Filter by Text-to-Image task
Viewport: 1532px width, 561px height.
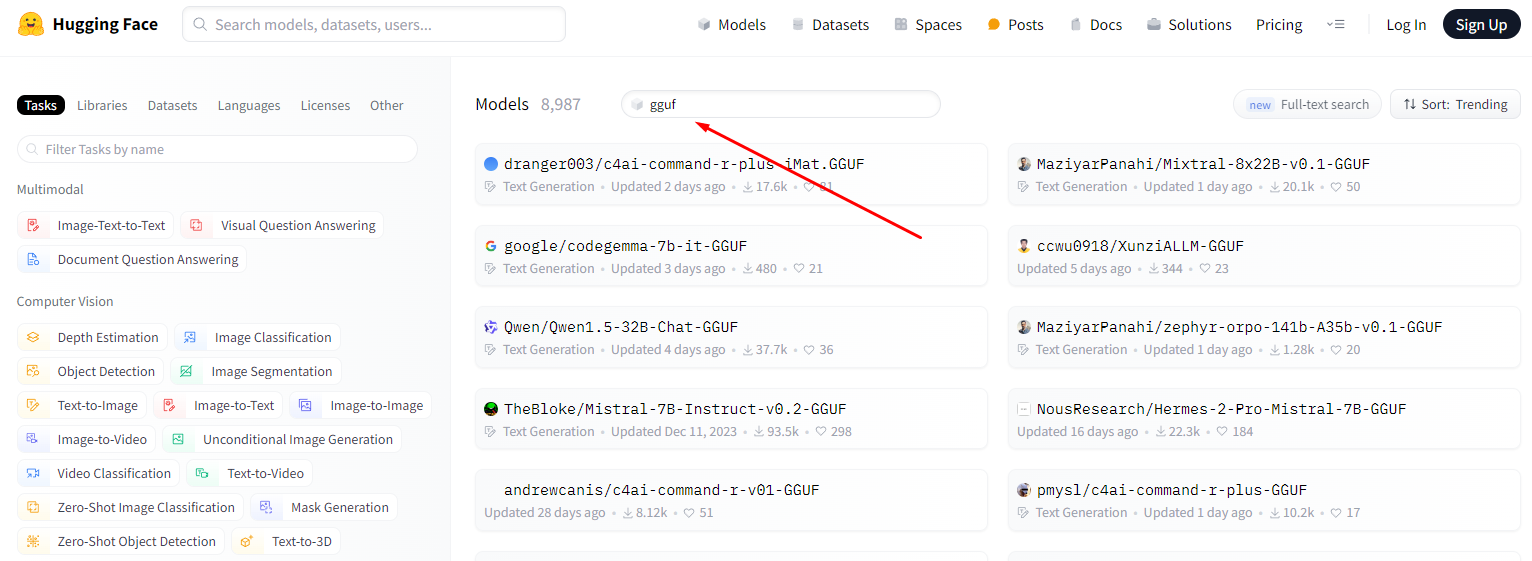pos(82,405)
